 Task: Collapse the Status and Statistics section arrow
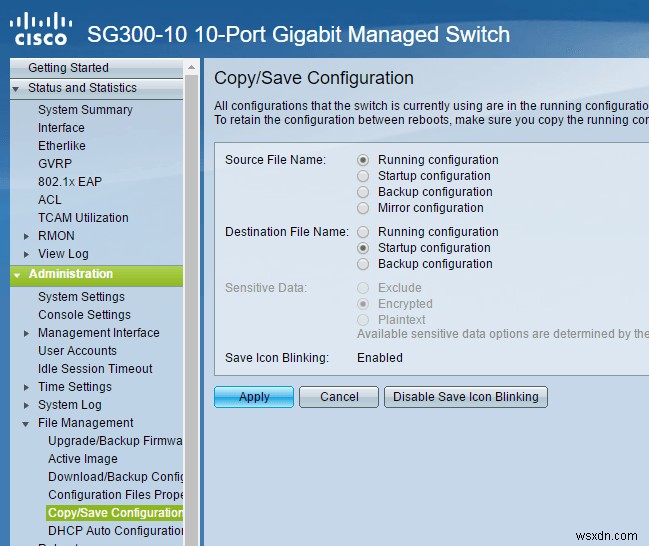click(16, 89)
